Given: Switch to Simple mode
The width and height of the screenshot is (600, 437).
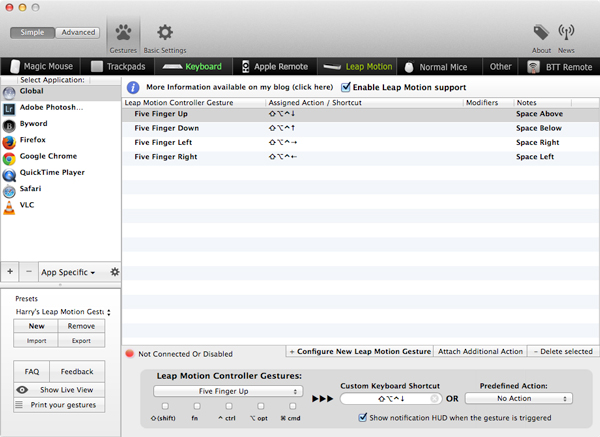Looking at the screenshot, I should click(x=33, y=33).
